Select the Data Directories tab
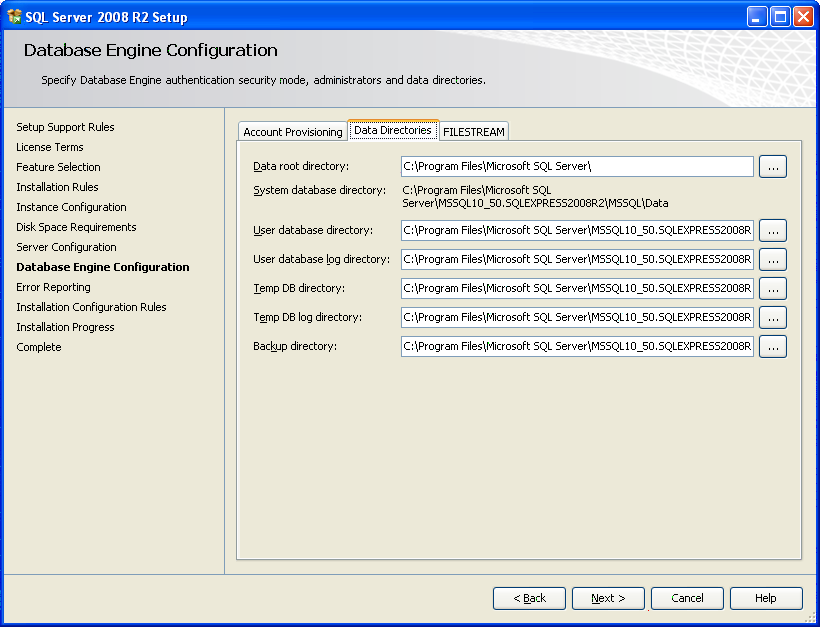This screenshot has height=627, width=820. [392, 130]
